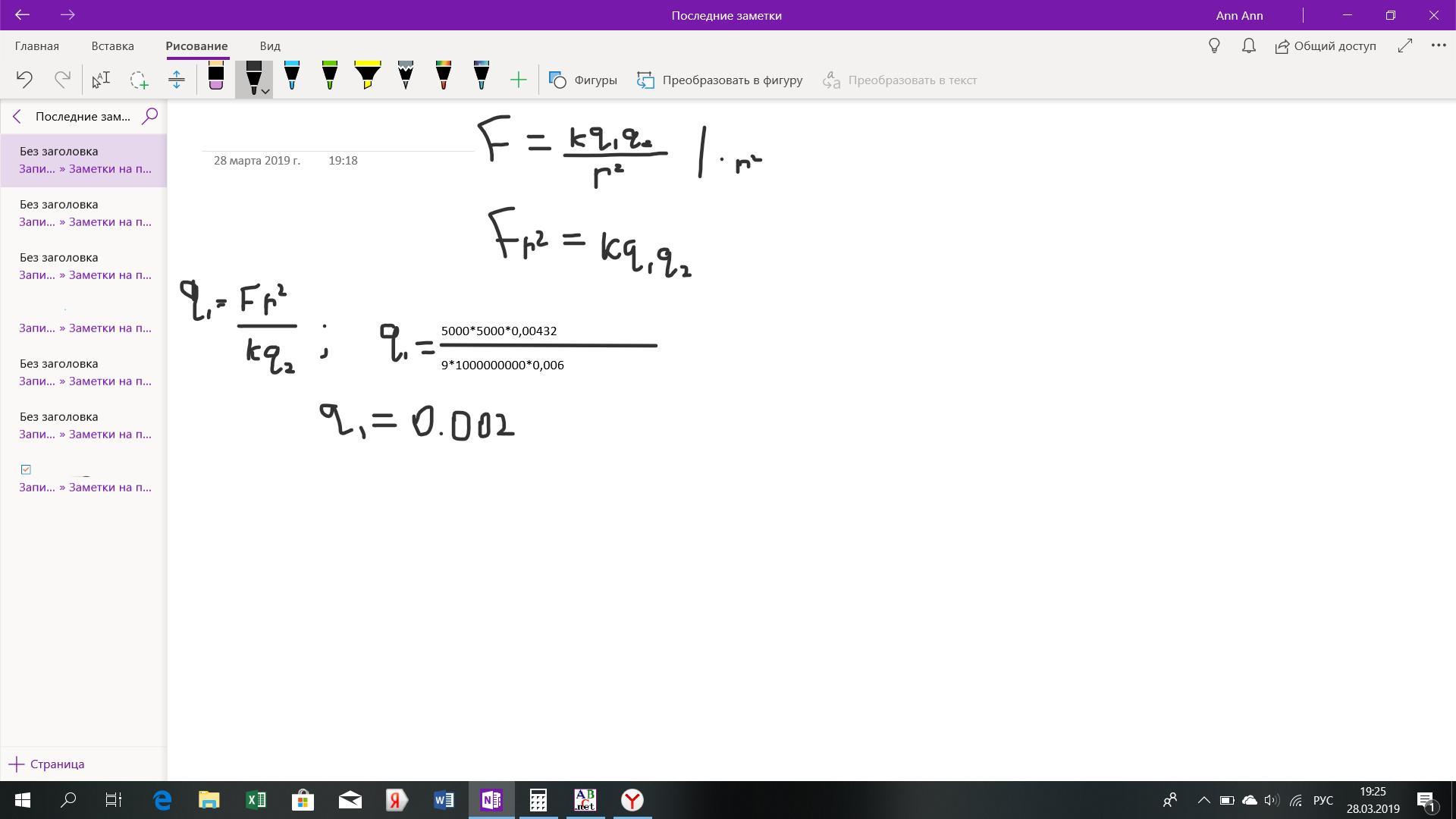Select the Lasso selection tool

(x=139, y=80)
